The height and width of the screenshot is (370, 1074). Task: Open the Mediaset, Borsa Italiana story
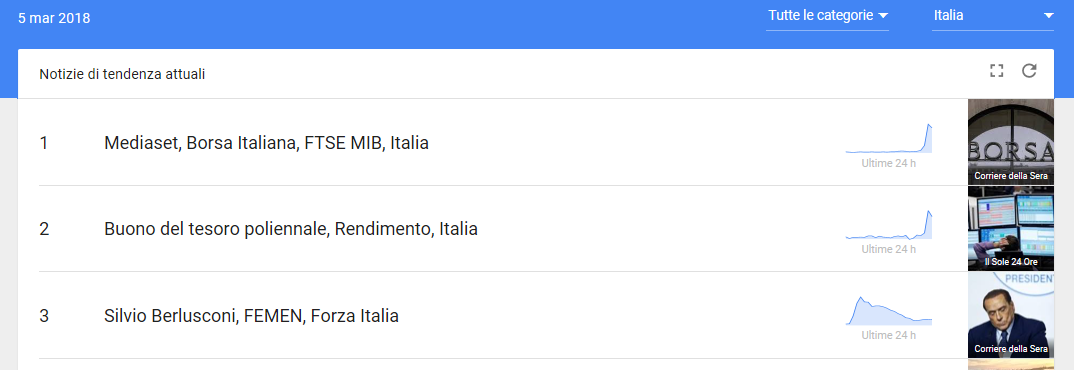point(266,143)
